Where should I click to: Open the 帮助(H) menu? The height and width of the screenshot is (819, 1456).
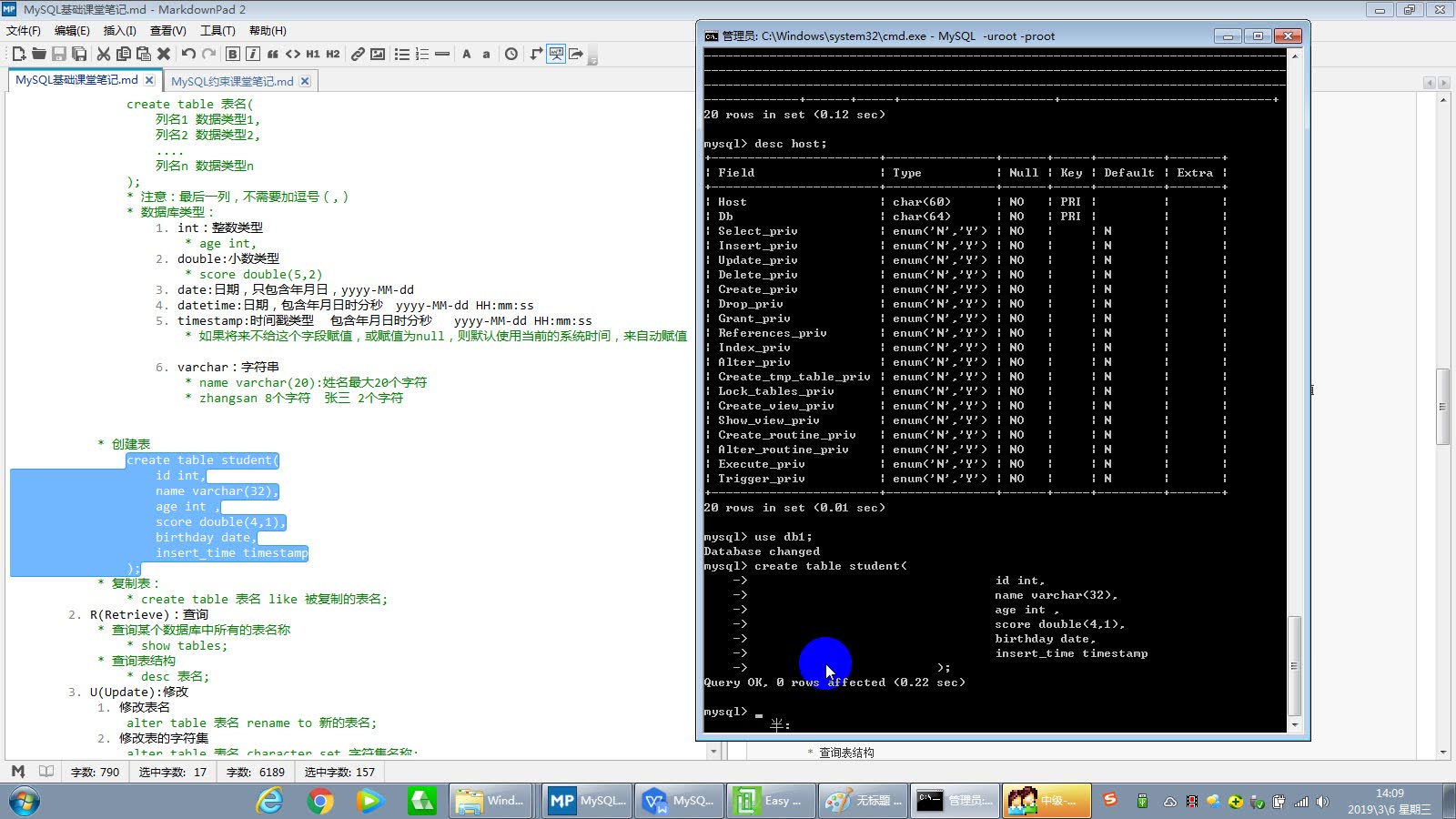(x=268, y=30)
